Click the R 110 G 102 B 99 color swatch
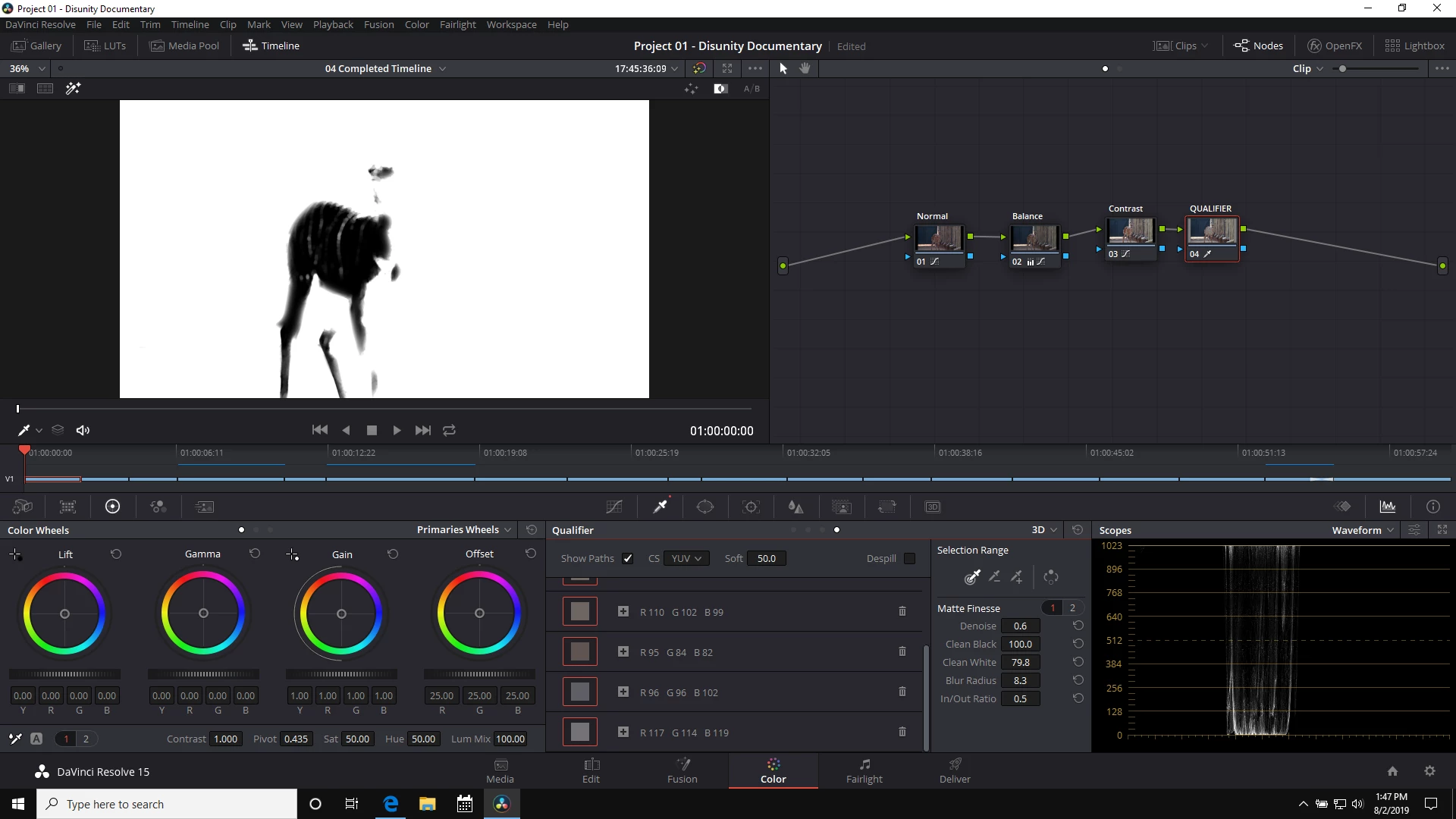 [x=580, y=611]
